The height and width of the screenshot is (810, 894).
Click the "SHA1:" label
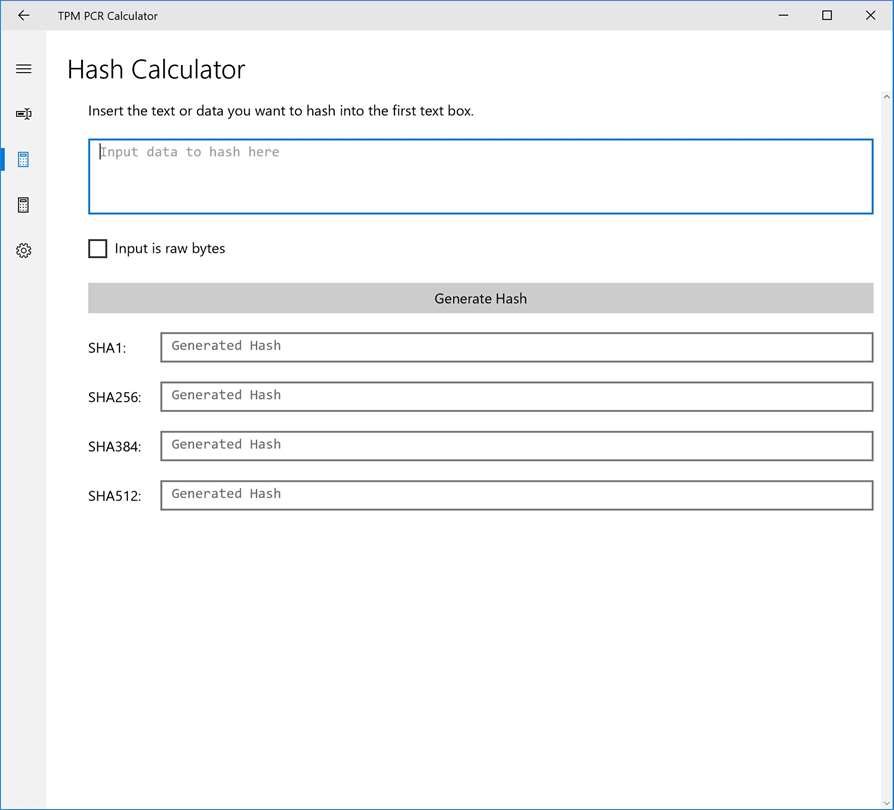tap(107, 348)
